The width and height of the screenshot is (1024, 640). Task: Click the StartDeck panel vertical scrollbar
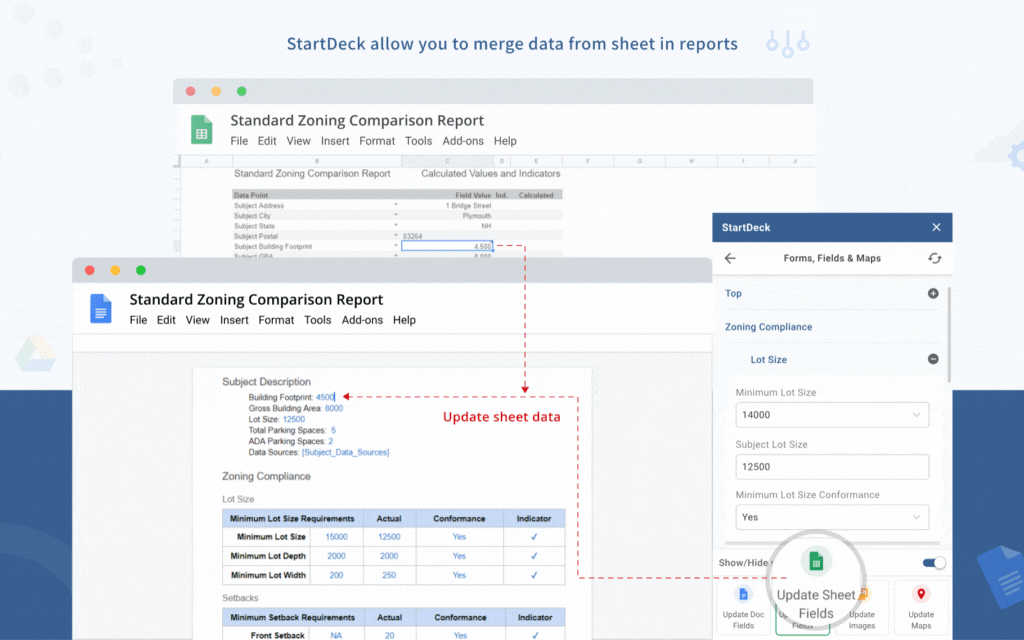[948, 334]
